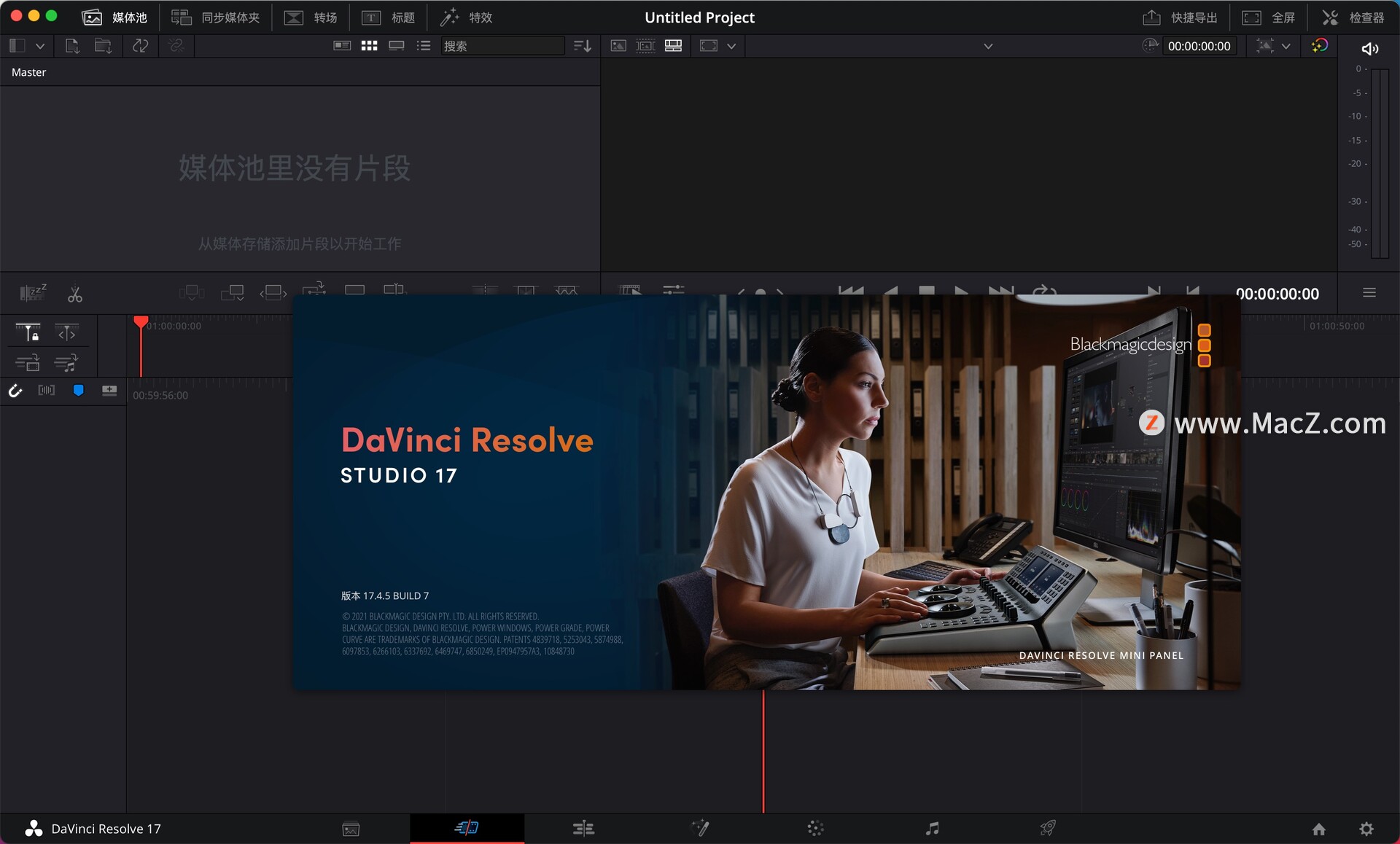Switch to the Color page
The height and width of the screenshot is (844, 1400).
pyautogui.click(x=816, y=828)
